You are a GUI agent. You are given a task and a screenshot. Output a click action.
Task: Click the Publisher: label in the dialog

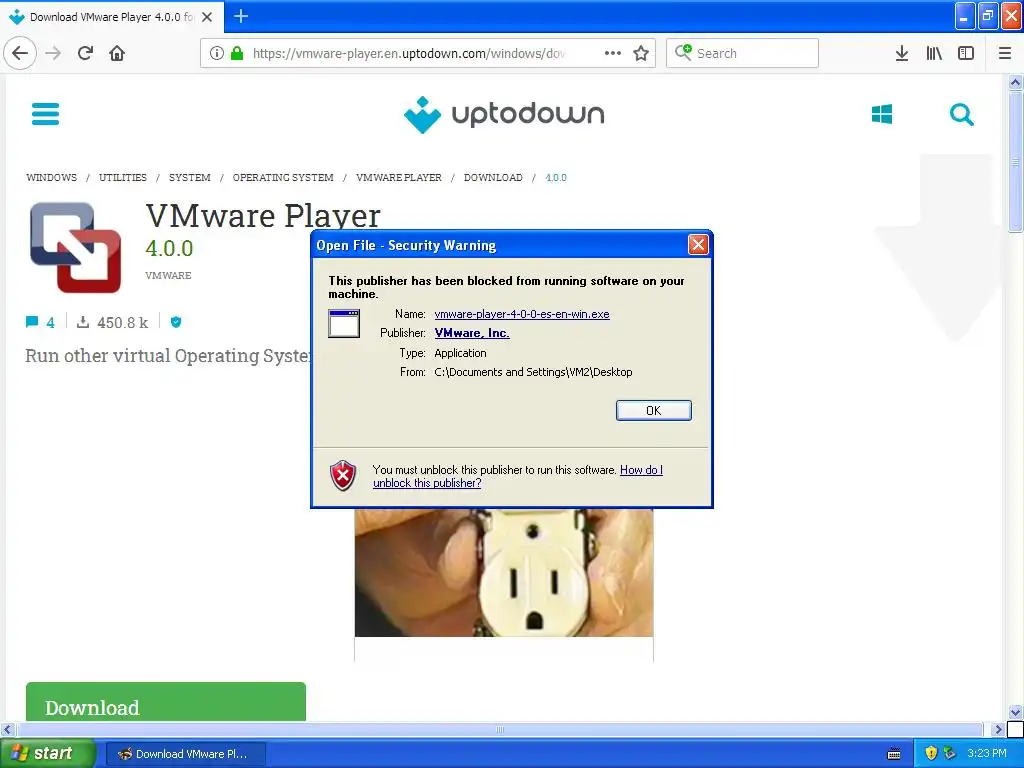click(402, 333)
